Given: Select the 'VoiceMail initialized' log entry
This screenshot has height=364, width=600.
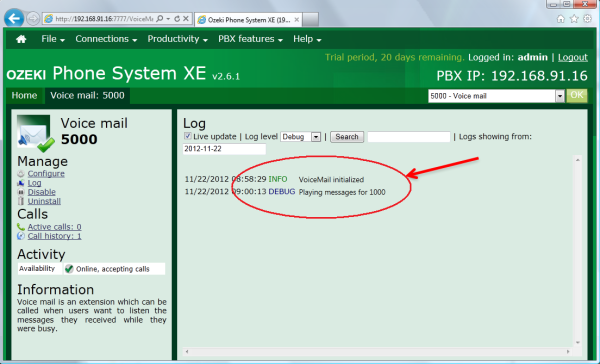Looking at the screenshot, I should pyautogui.click(x=331, y=180).
